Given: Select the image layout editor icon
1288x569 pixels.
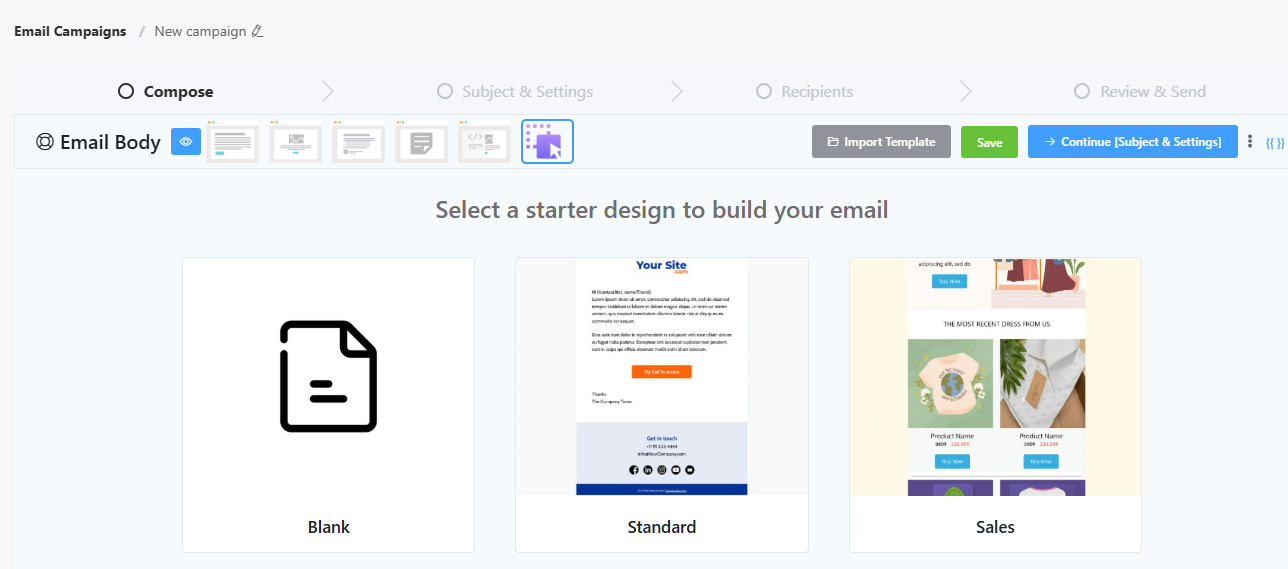Looking at the screenshot, I should 295,142.
